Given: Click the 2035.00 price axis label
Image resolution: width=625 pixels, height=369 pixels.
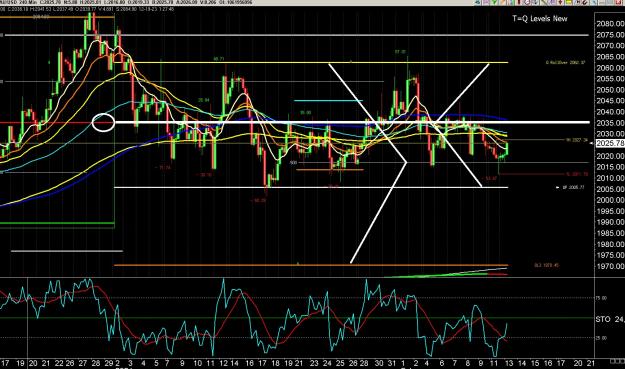Looking at the screenshot, I should coord(610,123).
